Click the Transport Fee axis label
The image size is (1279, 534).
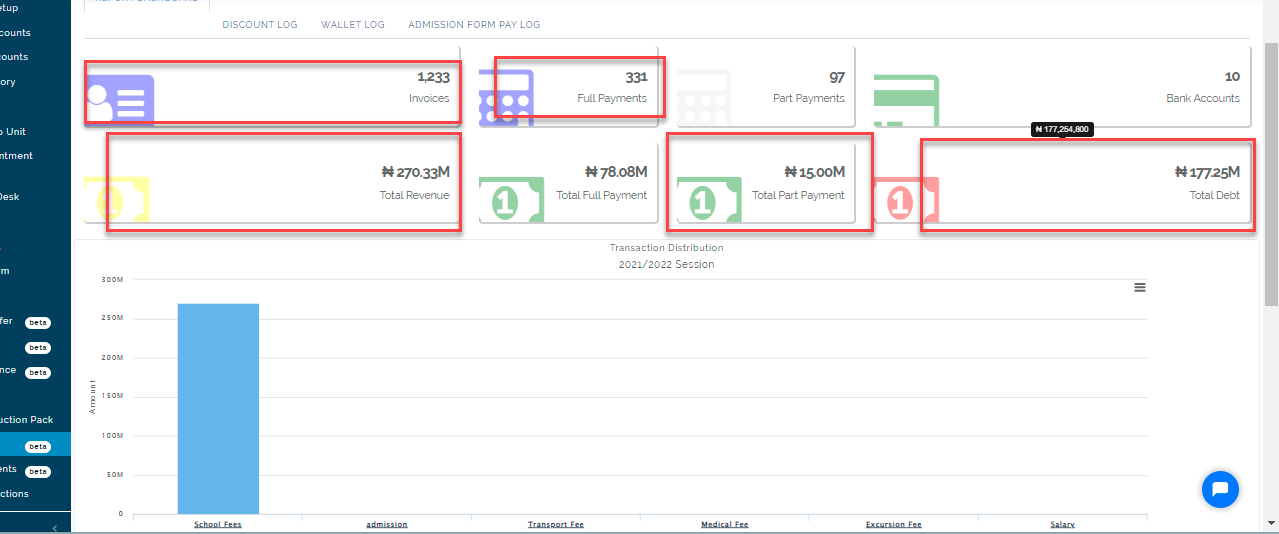tap(556, 524)
